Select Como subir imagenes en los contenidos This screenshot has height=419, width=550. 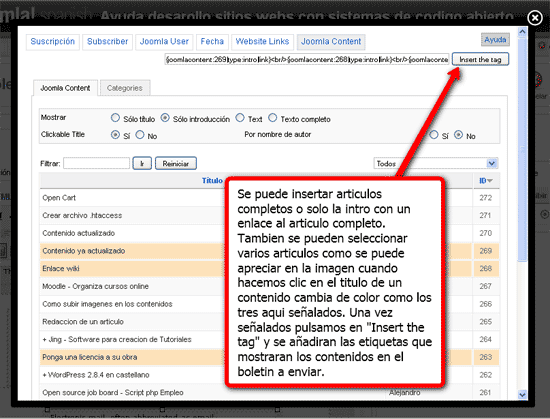pos(107,304)
